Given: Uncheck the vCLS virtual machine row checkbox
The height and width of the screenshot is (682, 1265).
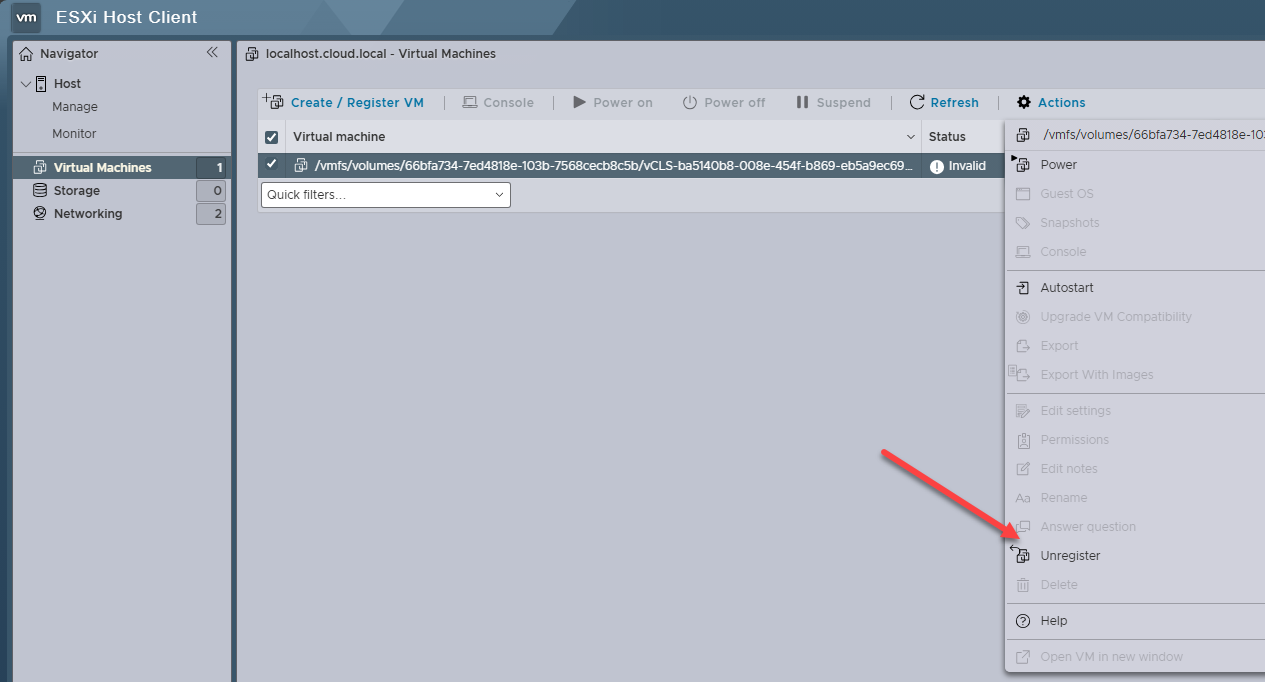Looking at the screenshot, I should pyautogui.click(x=271, y=164).
